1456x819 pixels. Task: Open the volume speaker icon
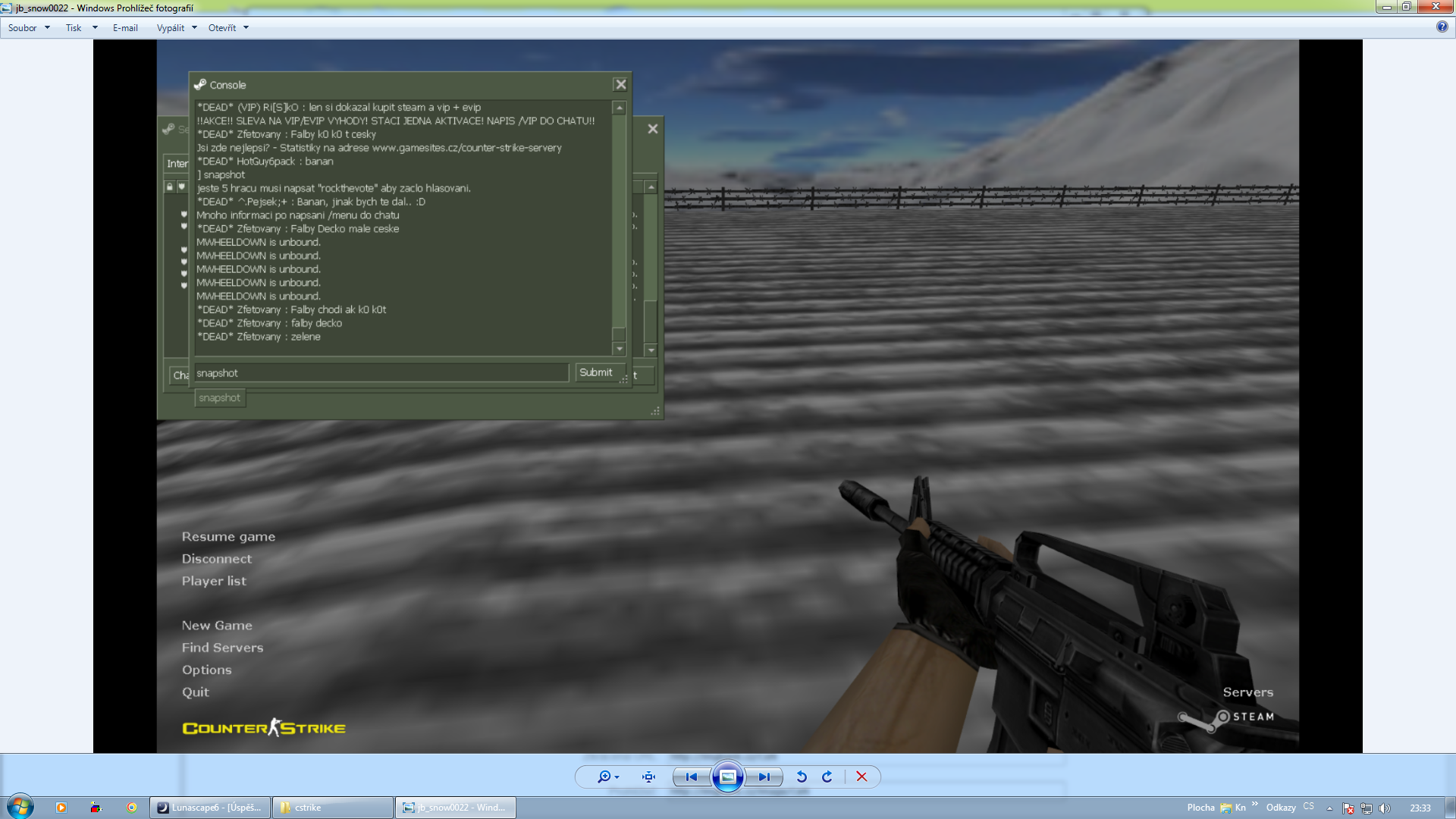click(1385, 808)
